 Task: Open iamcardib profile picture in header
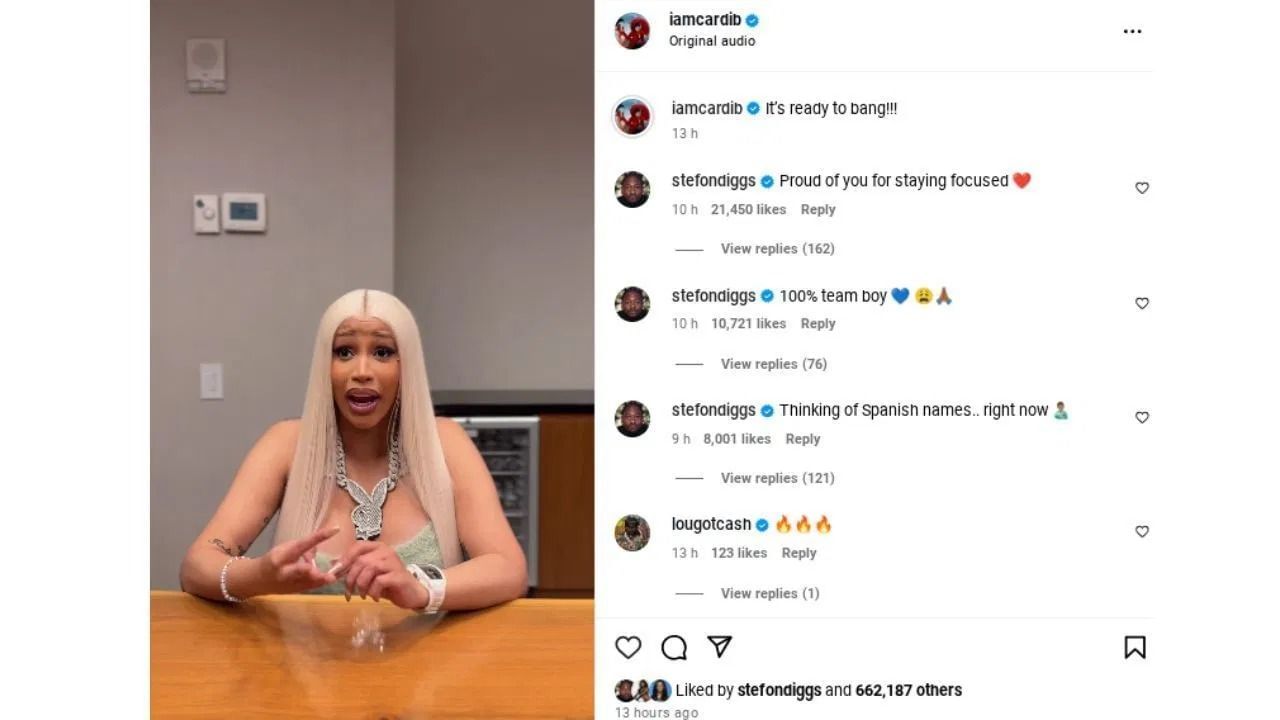pos(632,31)
